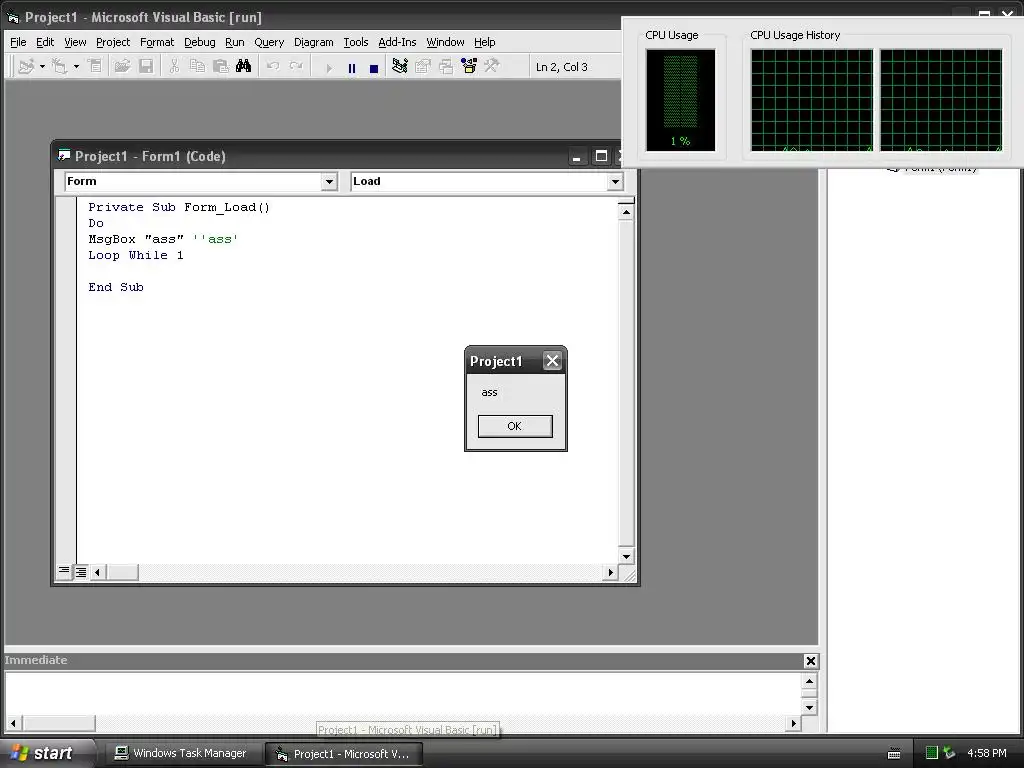Image resolution: width=1024 pixels, height=768 pixels.
Task: Click the code window vertical scroll up arrow
Action: [626, 212]
